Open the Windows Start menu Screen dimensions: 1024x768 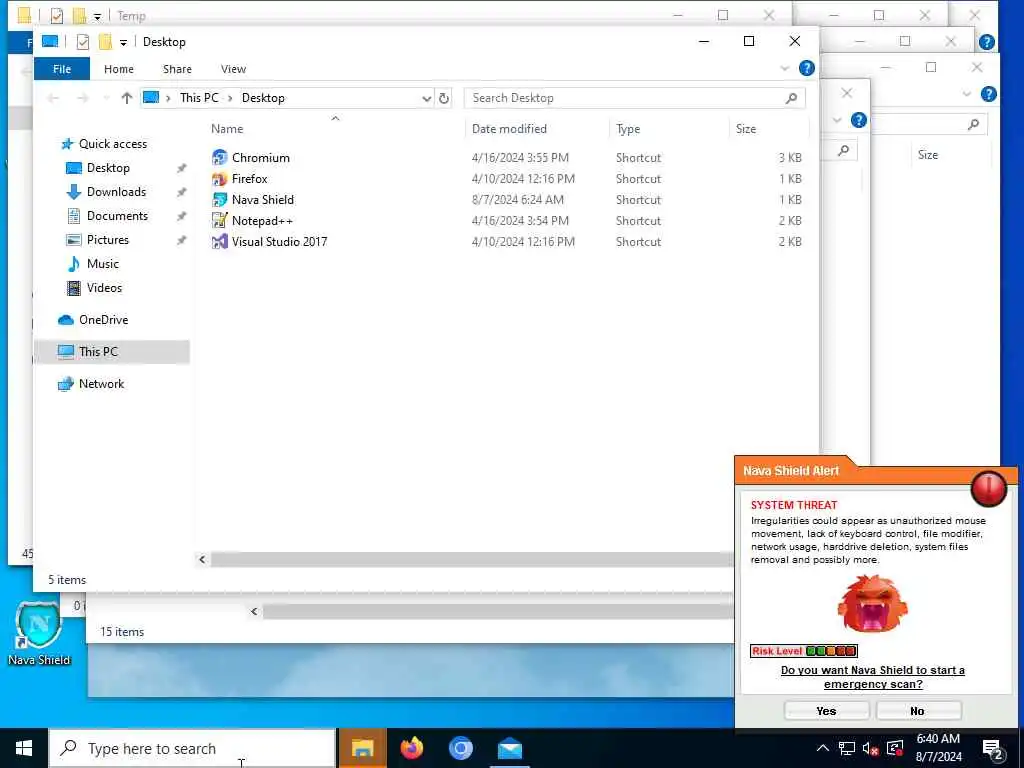pyautogui.click(x=24, y=748)
